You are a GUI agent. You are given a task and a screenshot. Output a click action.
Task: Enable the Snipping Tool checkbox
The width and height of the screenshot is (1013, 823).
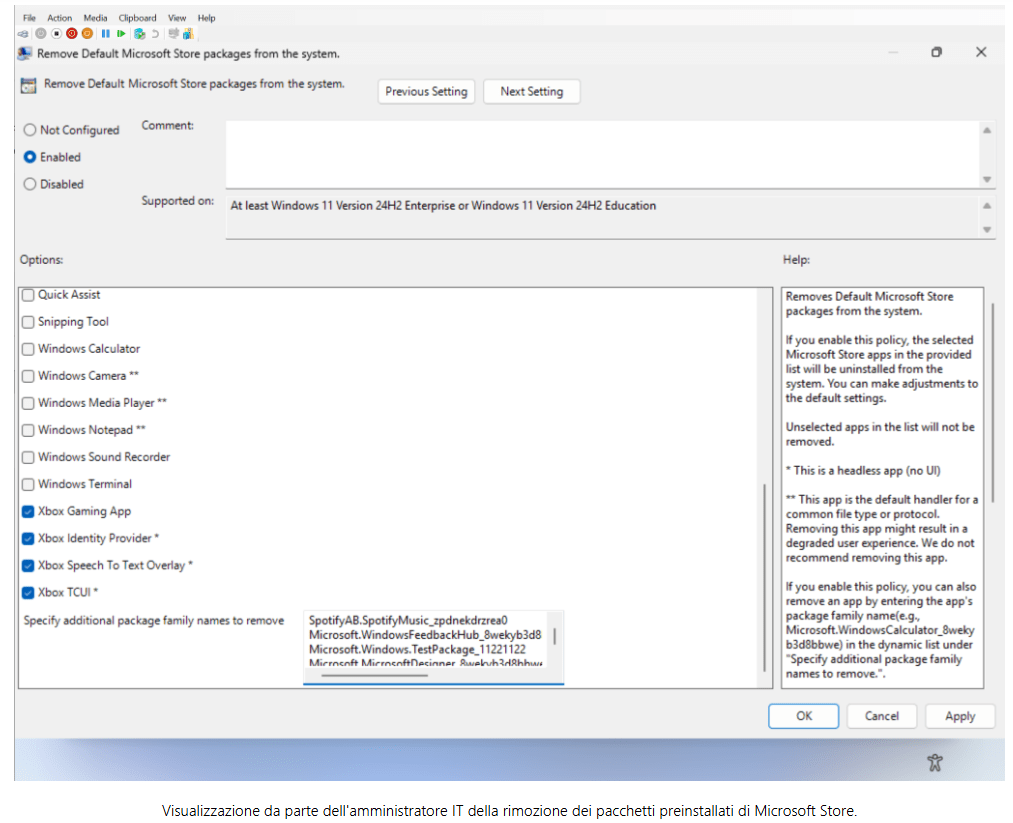click(28, 322)
